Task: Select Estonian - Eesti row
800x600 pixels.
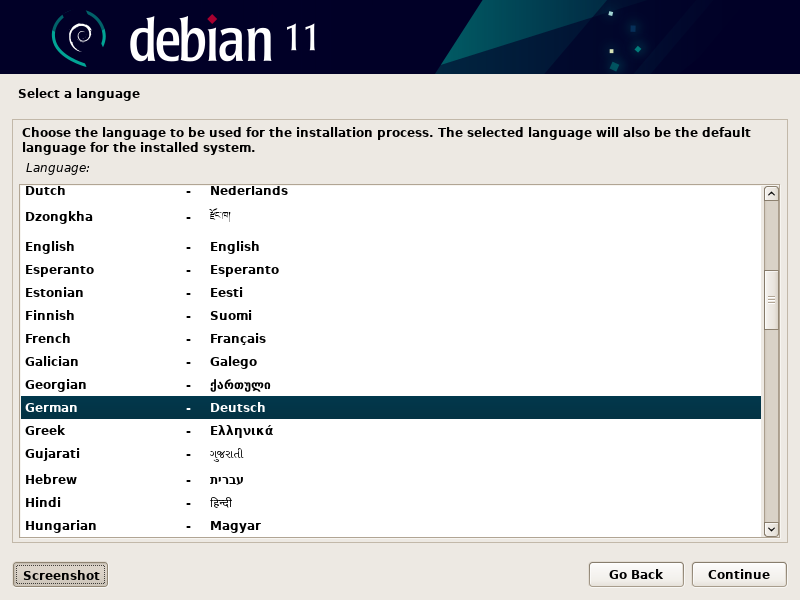Action: click(x=391, y=292)
